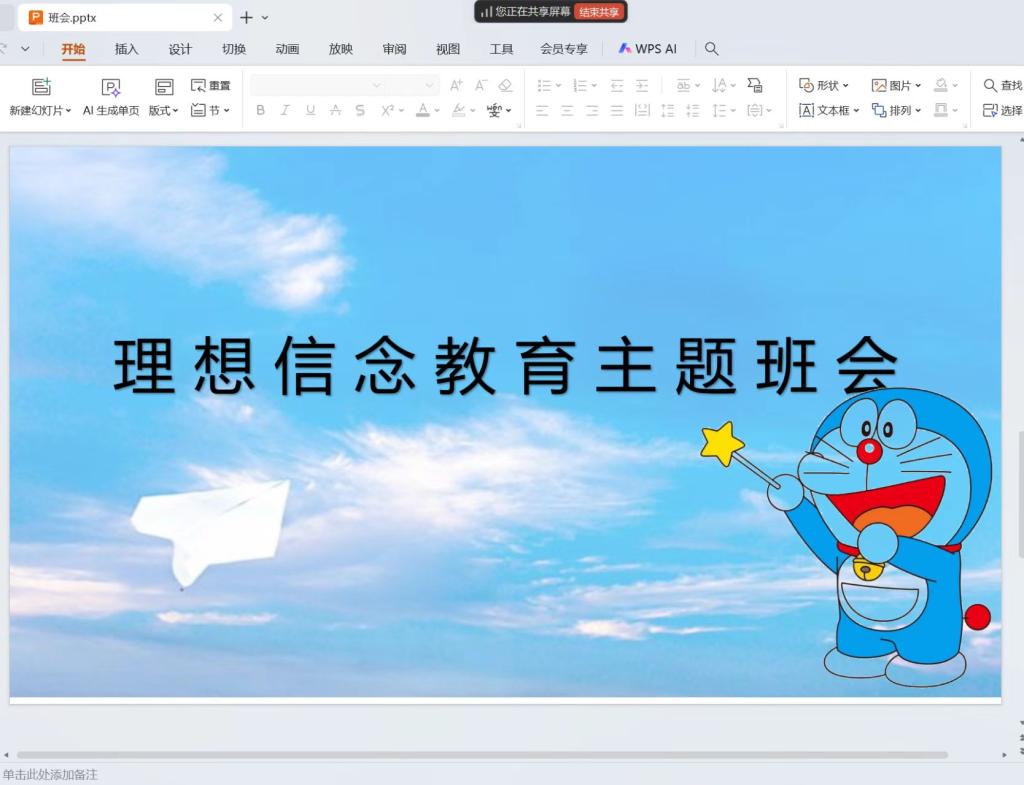Click the New Slide (新建幻灯片) icon
This screenshot has height=785, width=1024.
tap(41, 87)
